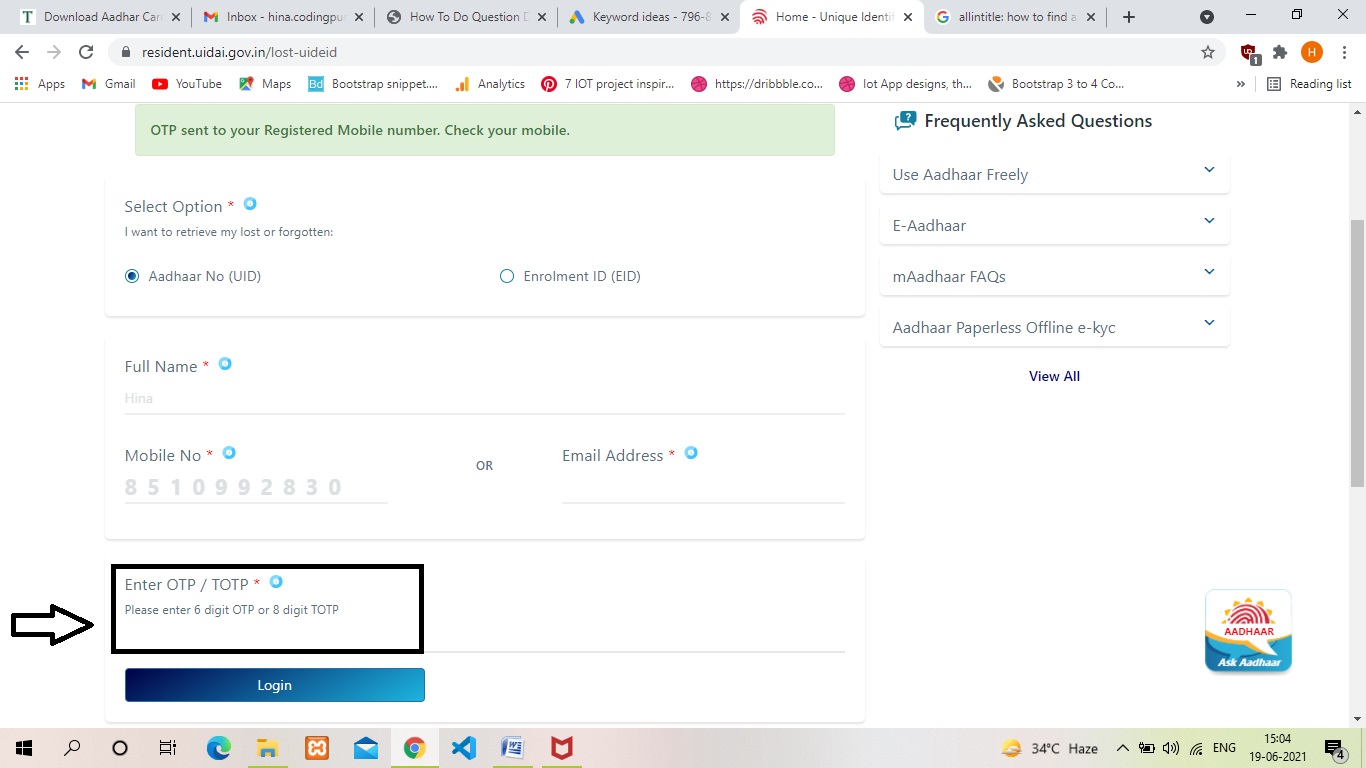Viewport: 1366px width, 768px height.
Task: Launch Visual Studio Code from the taskbar
Action: pyautogui.click(x=462, y=747)
